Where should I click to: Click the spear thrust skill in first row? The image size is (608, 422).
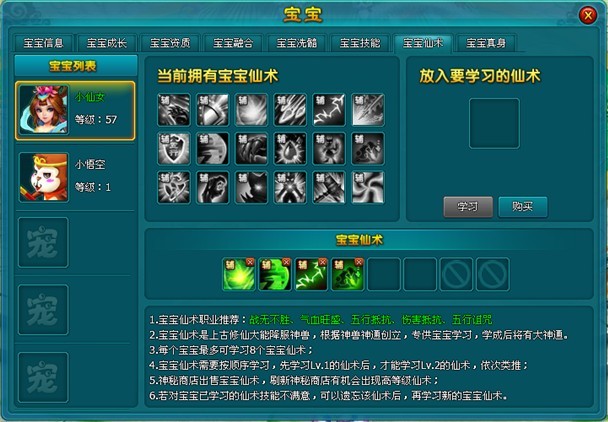tap(368, 110)
